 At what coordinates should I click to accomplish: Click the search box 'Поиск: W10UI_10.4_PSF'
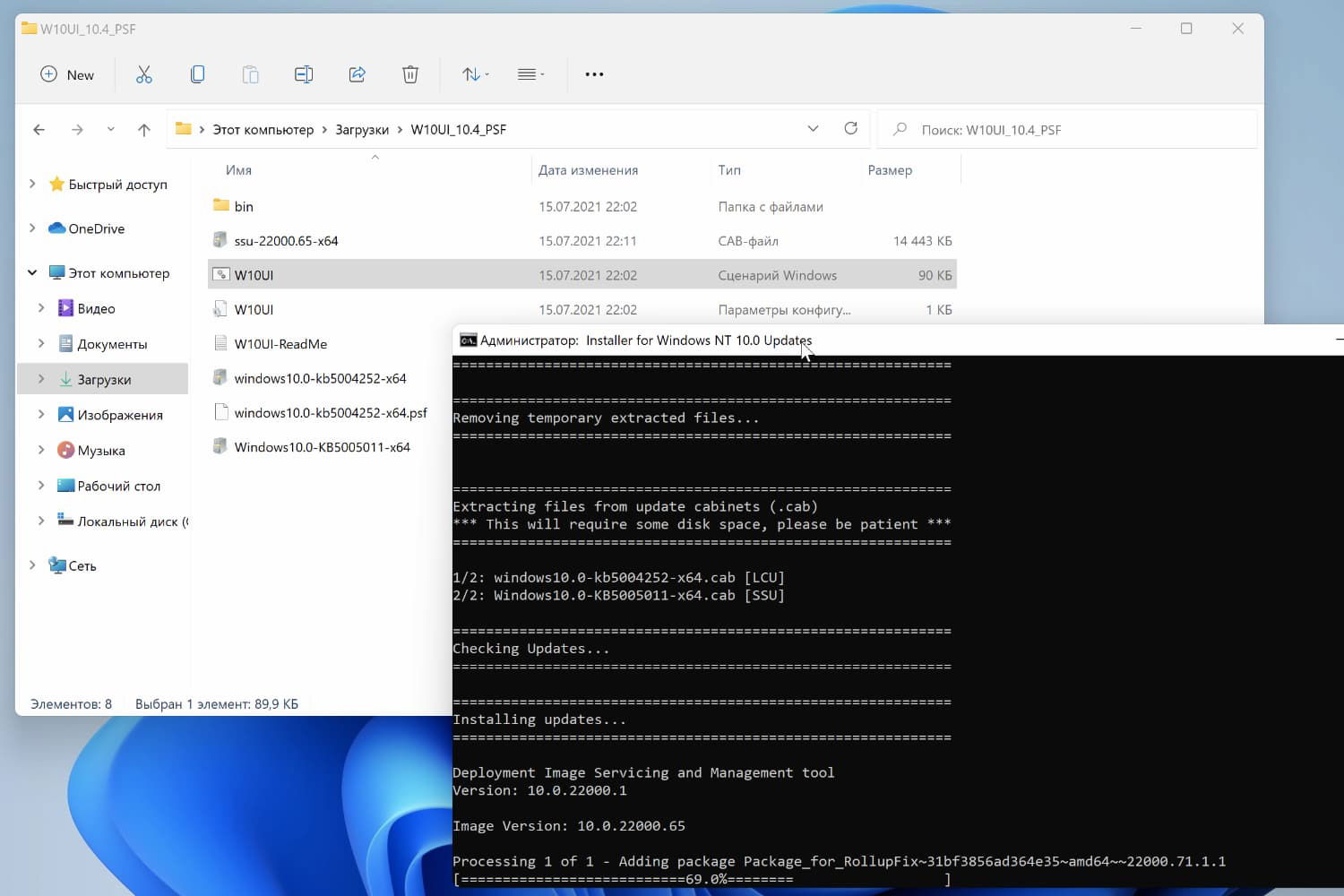(x=1067, y=130)
